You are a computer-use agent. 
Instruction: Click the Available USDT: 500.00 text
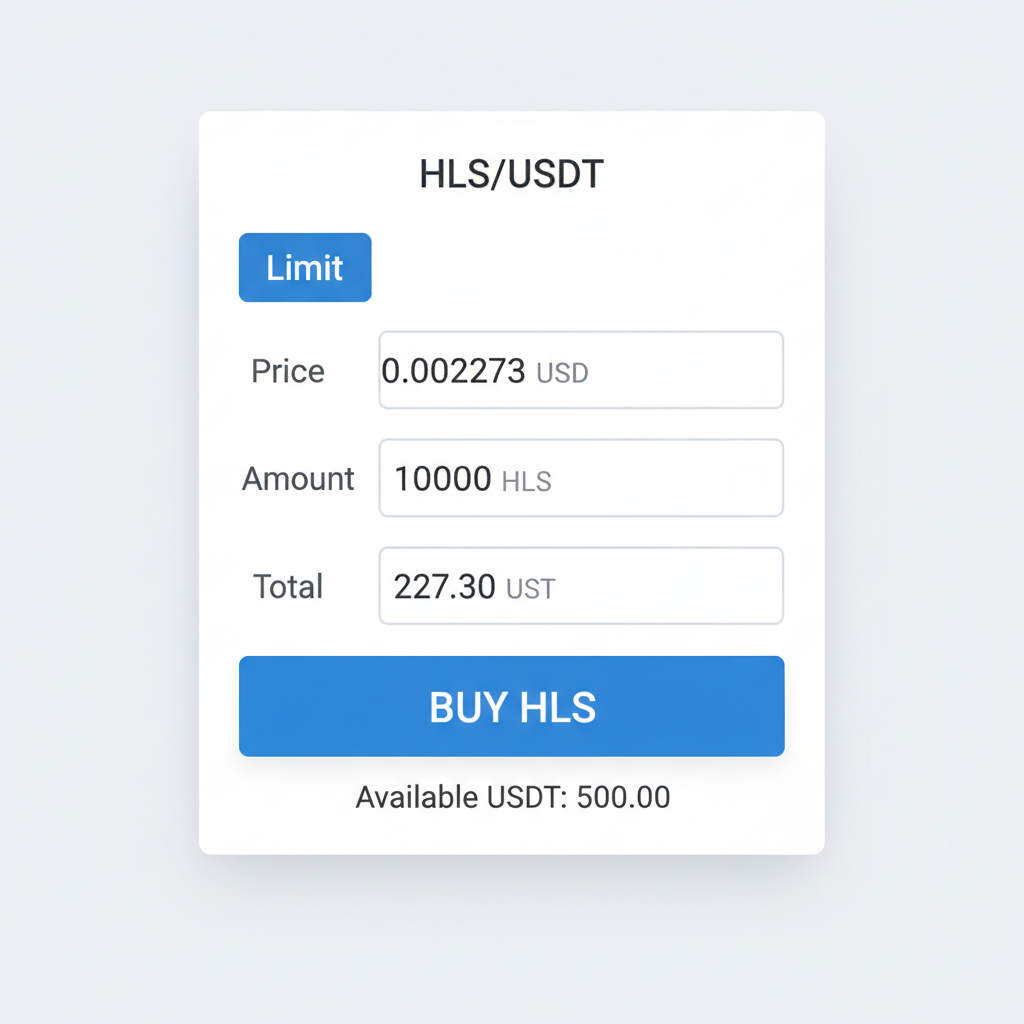(511, 797)
